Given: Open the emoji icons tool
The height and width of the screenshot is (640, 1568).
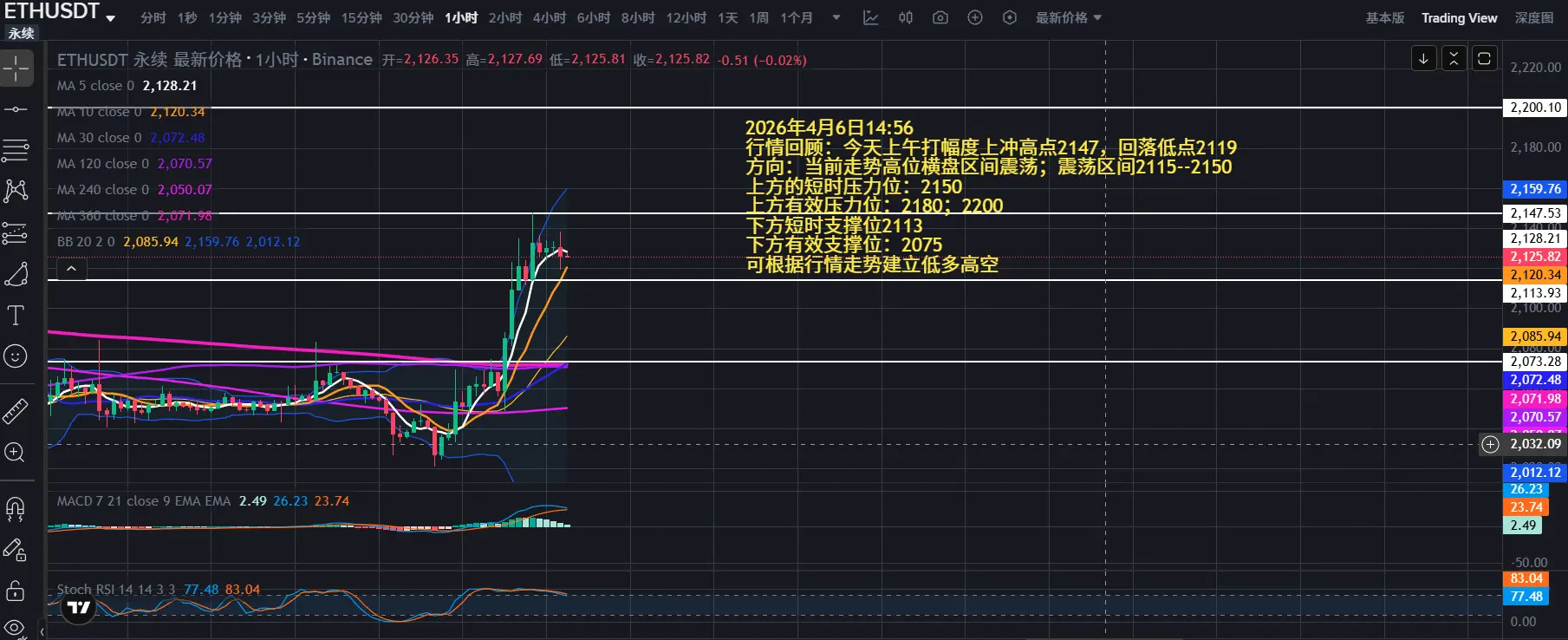Looking at the screenshot, I should (16, 356).
